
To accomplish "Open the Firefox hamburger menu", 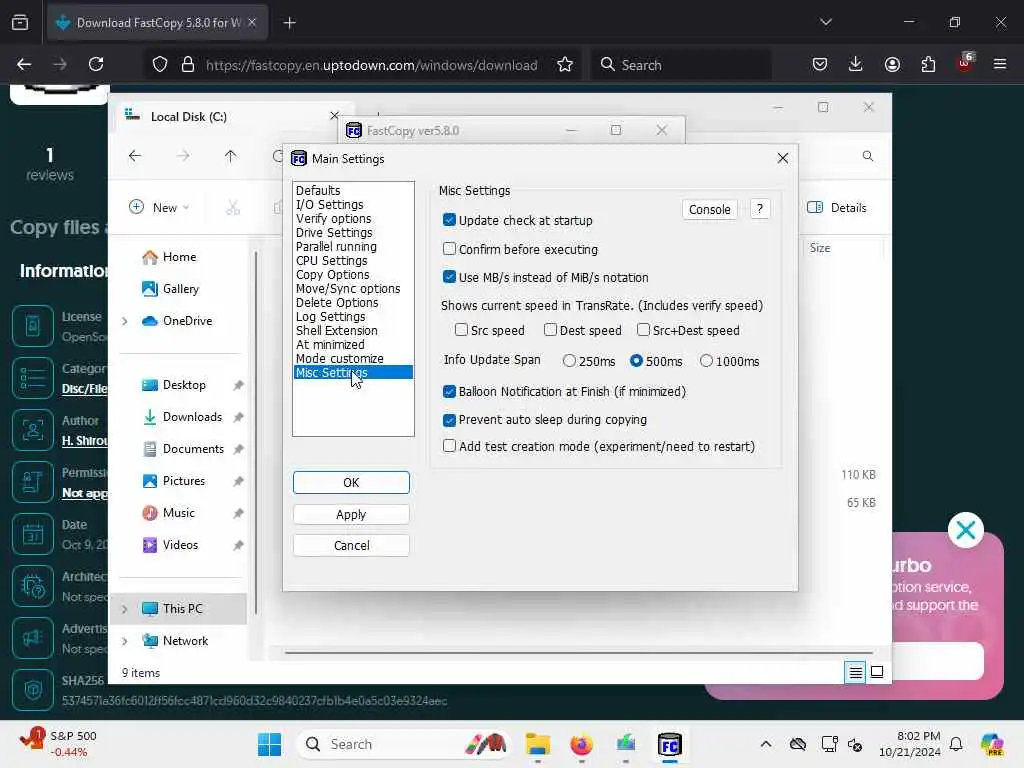I will click(x=1000, y=64).
